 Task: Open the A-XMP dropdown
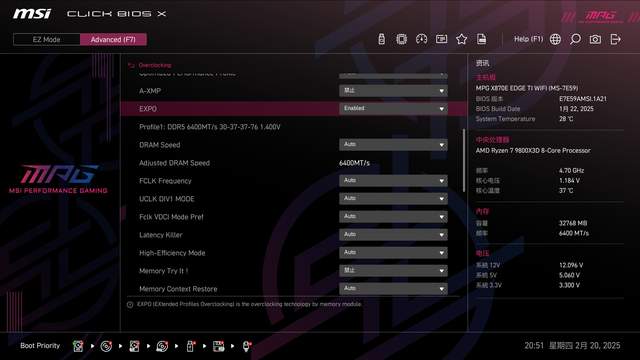393,91
